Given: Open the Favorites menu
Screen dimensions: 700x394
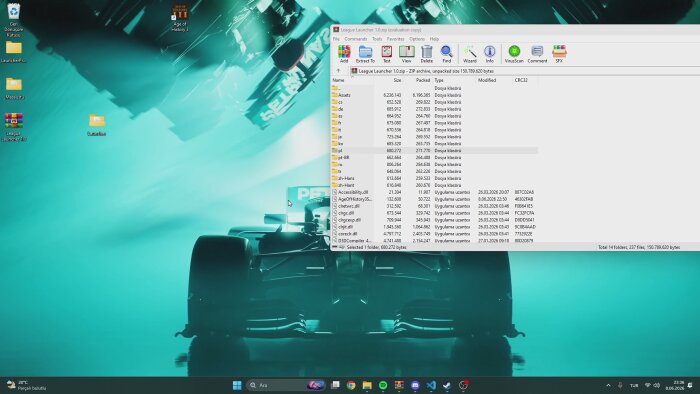Looking at the screenshot, I should click(395, 39).
